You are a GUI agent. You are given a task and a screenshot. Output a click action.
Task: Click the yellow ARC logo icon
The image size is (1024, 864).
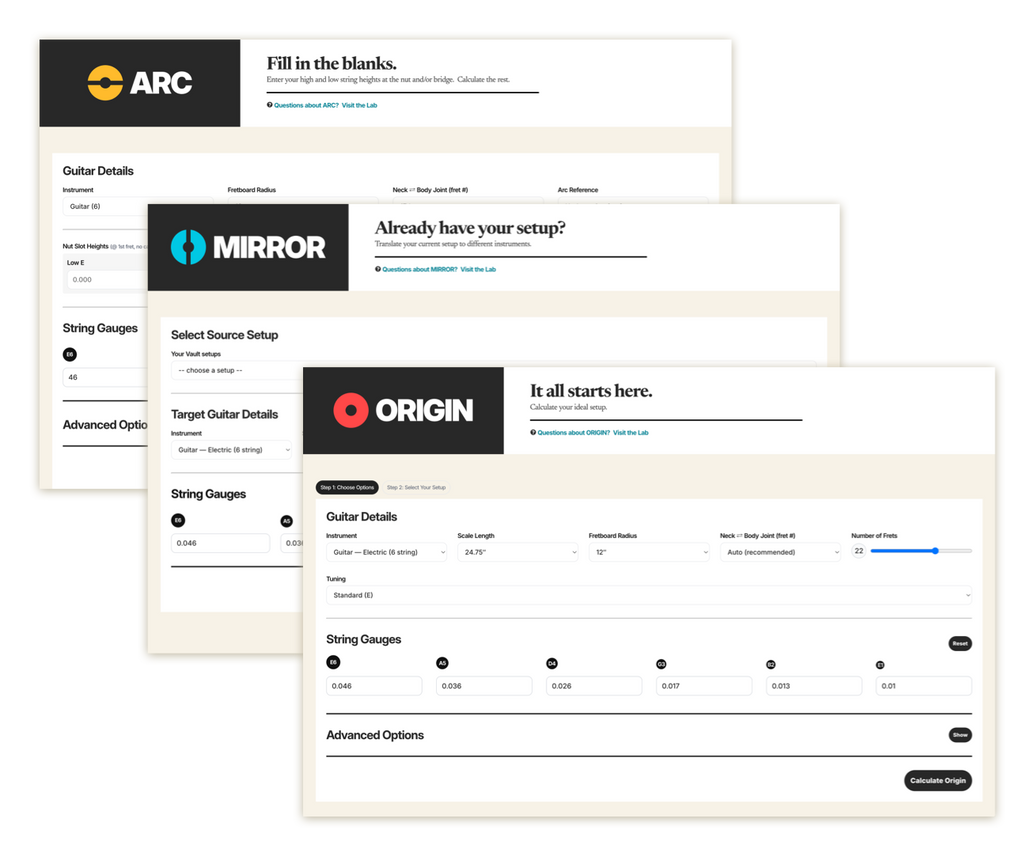coord(105,83)
